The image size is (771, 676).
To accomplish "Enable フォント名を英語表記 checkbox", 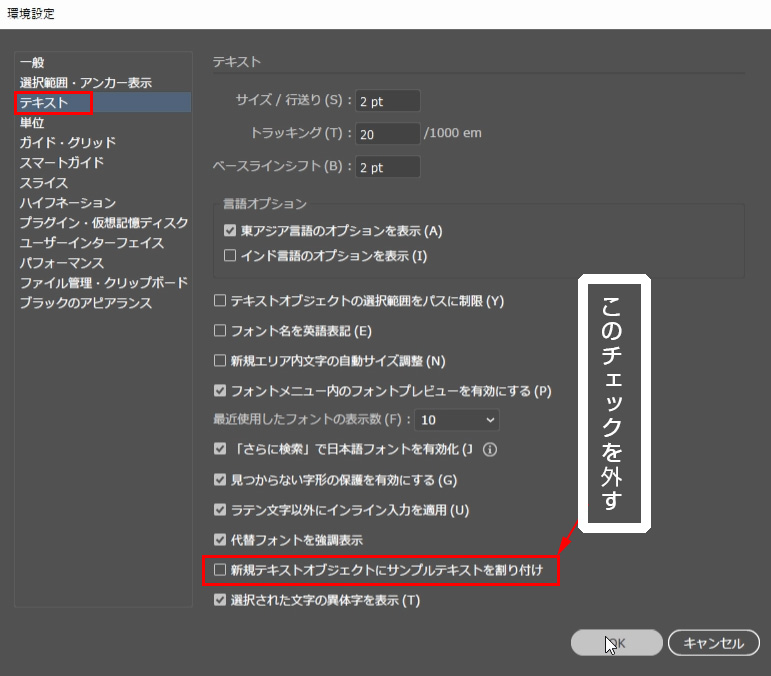I will coord(220,330).
